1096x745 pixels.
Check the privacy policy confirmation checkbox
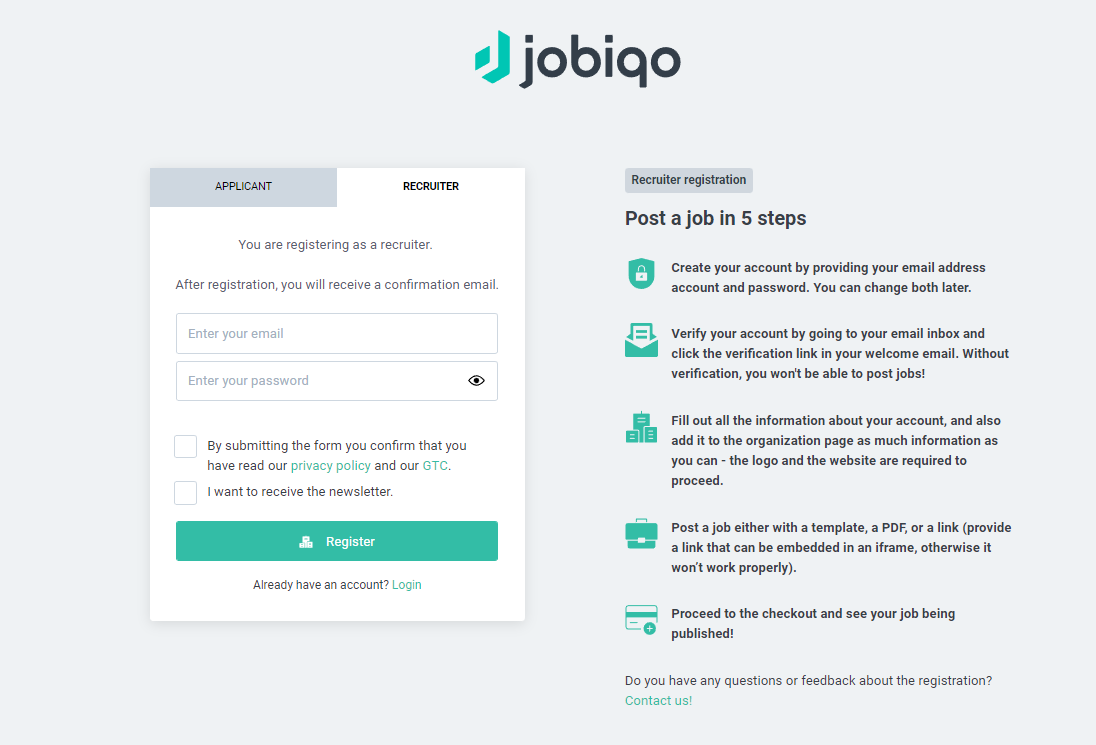click(x=185, y=446)
